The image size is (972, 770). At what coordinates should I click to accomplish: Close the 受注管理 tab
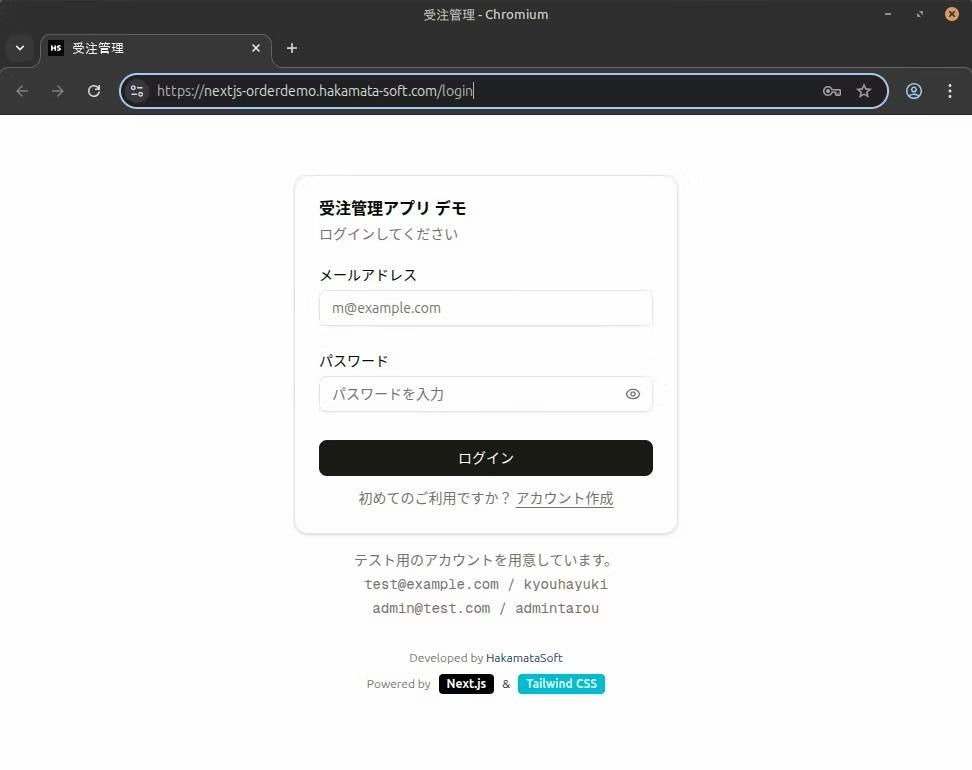click(x=255, y=48)
